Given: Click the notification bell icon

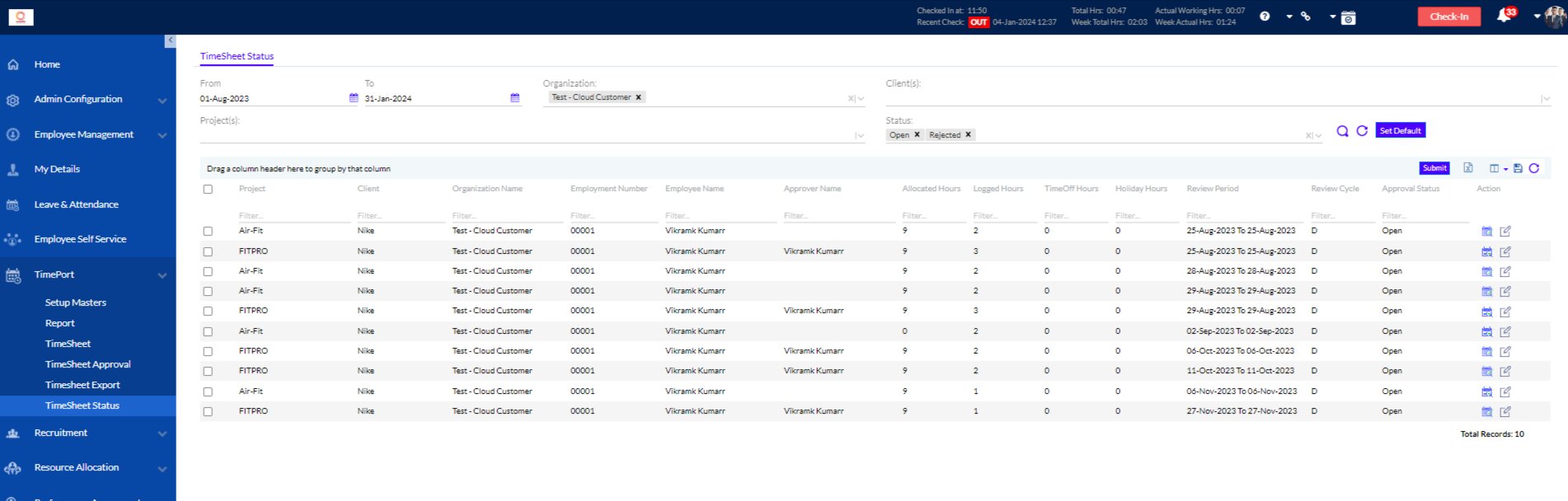Looking at the screenshot, I should (1503, 16).
